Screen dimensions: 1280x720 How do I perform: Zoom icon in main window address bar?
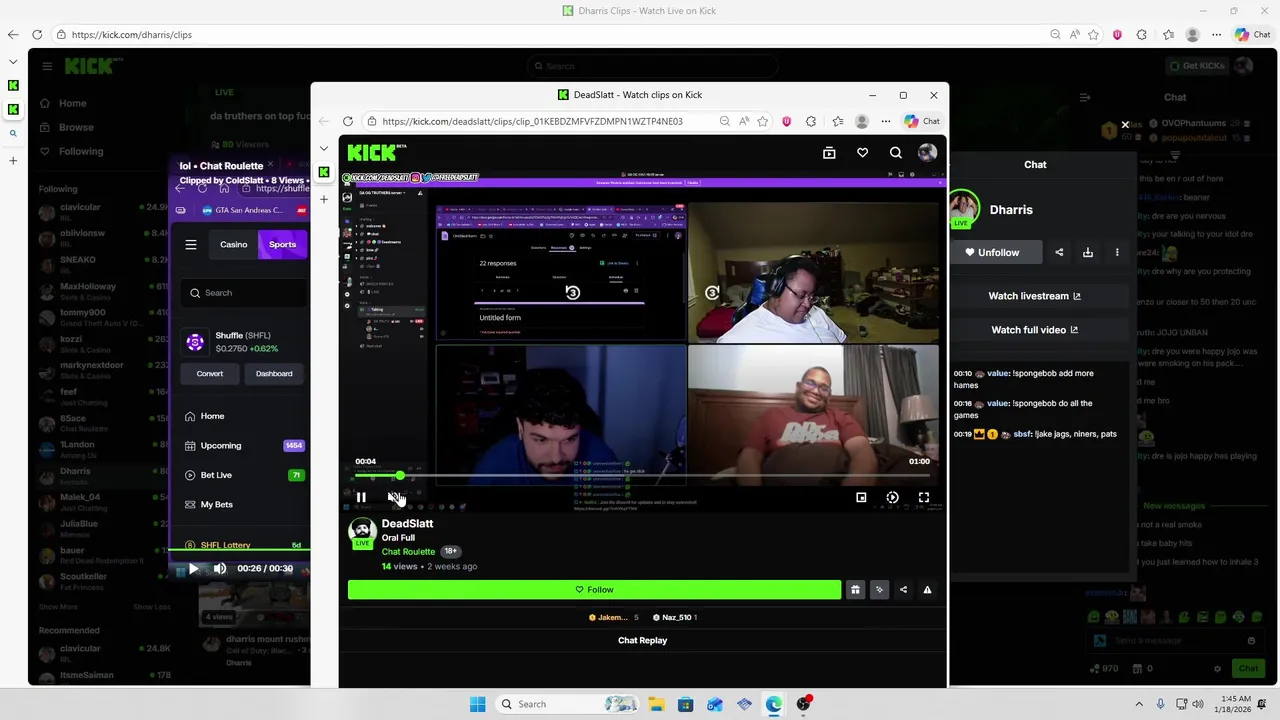[x=1055, y=34]
